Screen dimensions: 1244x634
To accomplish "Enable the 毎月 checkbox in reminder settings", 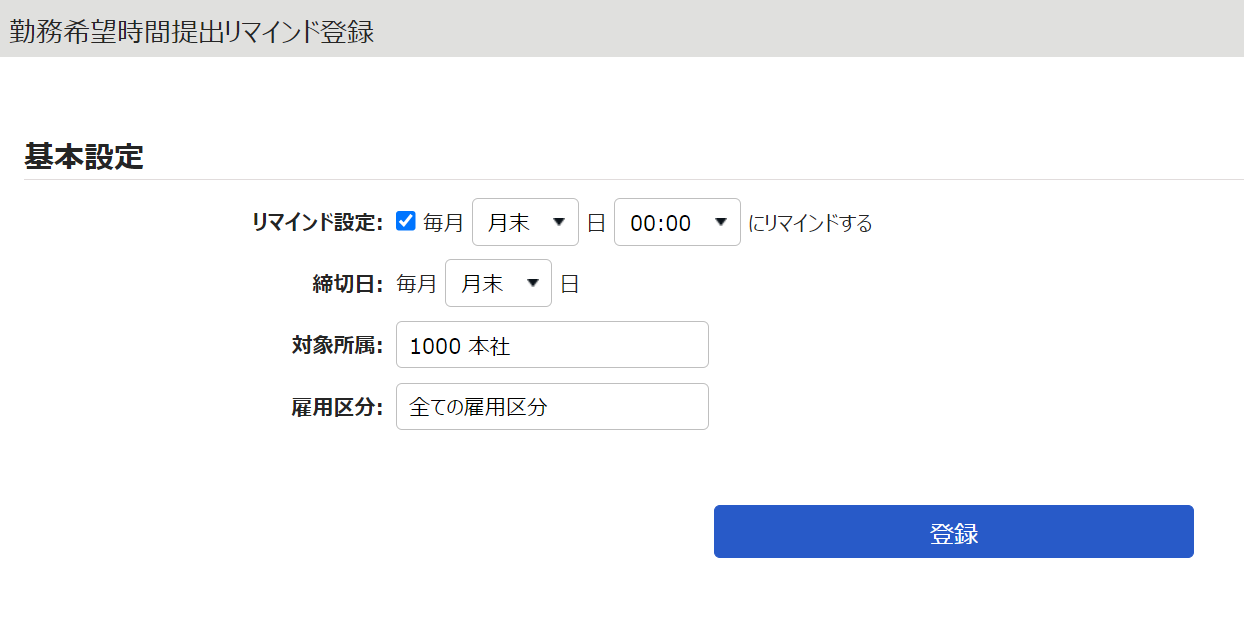I will pyautogui.click(x=405, y=222).
